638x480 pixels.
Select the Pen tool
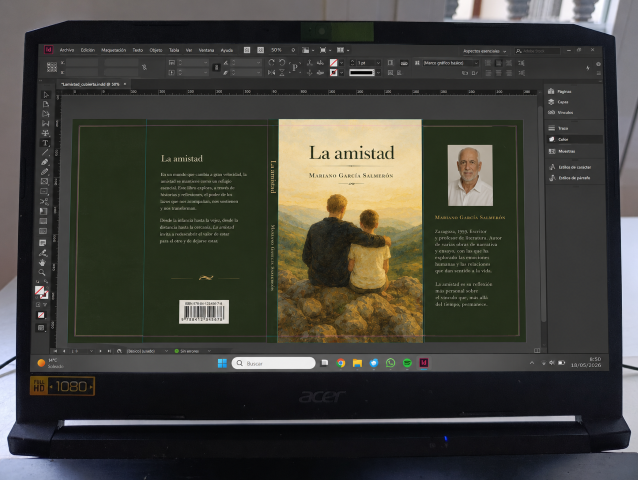coord(45,162)
